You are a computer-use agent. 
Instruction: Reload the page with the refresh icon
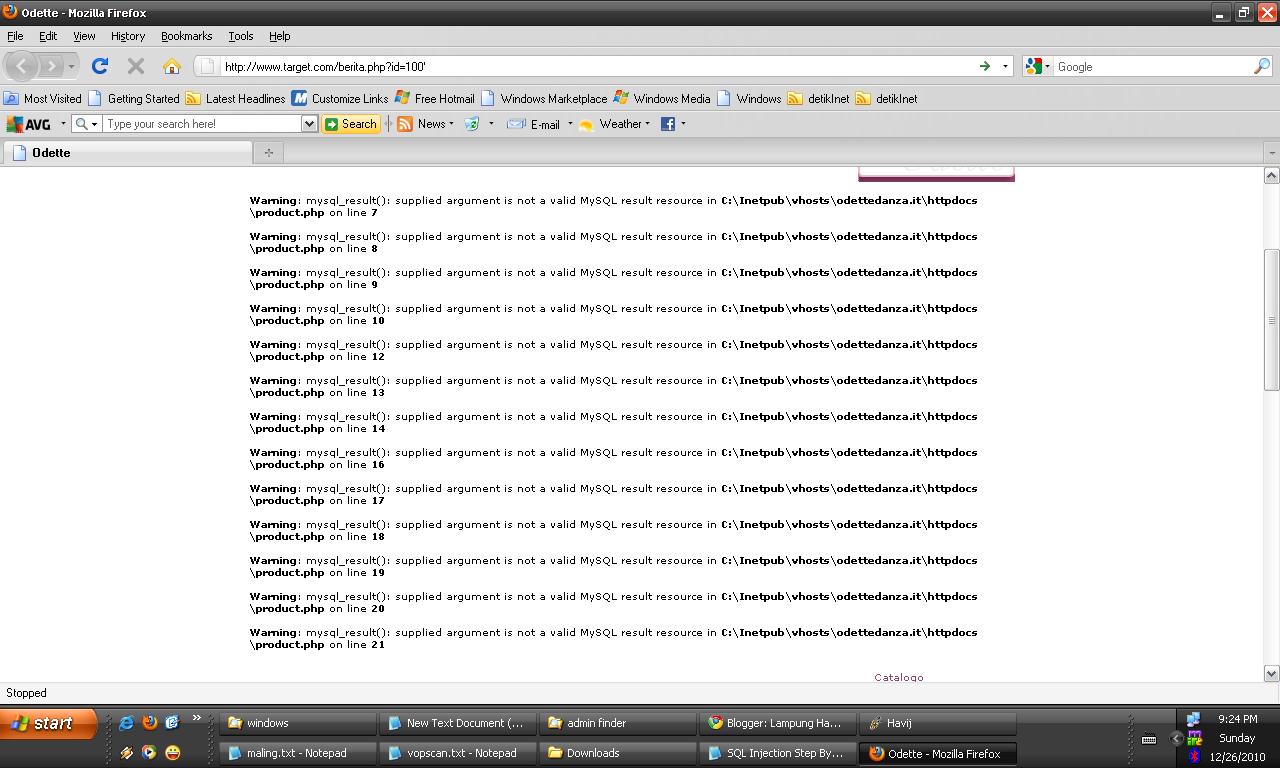100,66
